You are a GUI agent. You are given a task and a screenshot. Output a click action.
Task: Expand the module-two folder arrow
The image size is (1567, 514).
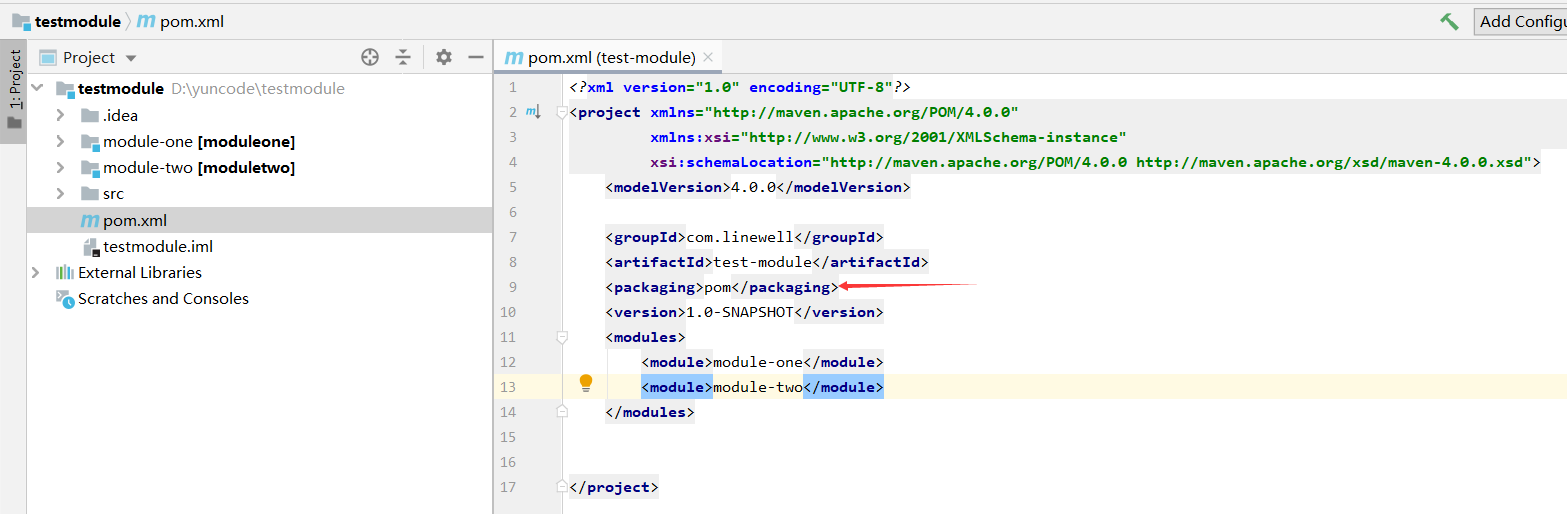[60, 167]
